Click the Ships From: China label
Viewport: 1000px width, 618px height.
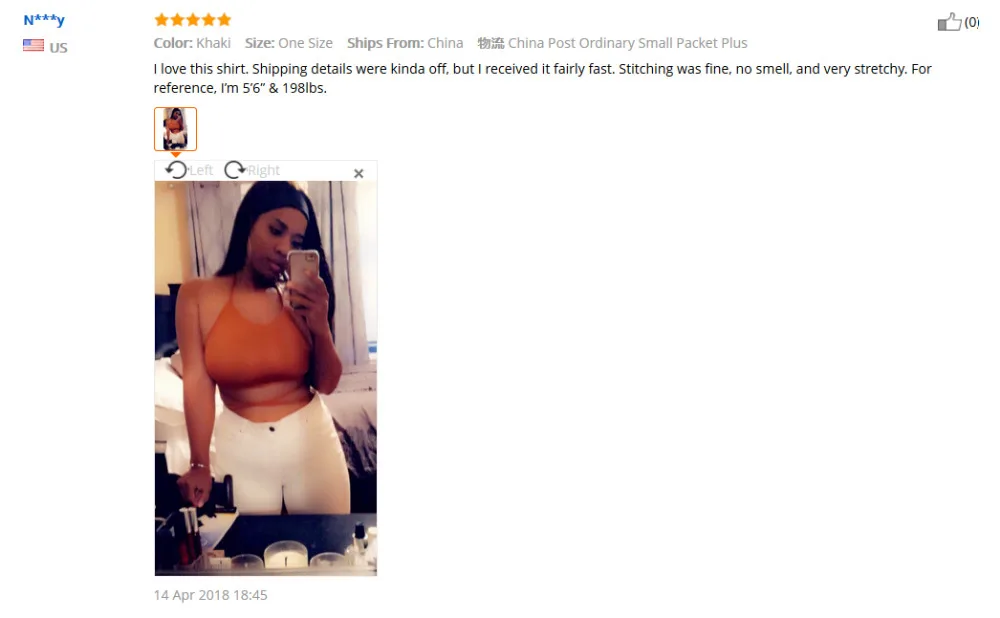(x=405, y=43)
